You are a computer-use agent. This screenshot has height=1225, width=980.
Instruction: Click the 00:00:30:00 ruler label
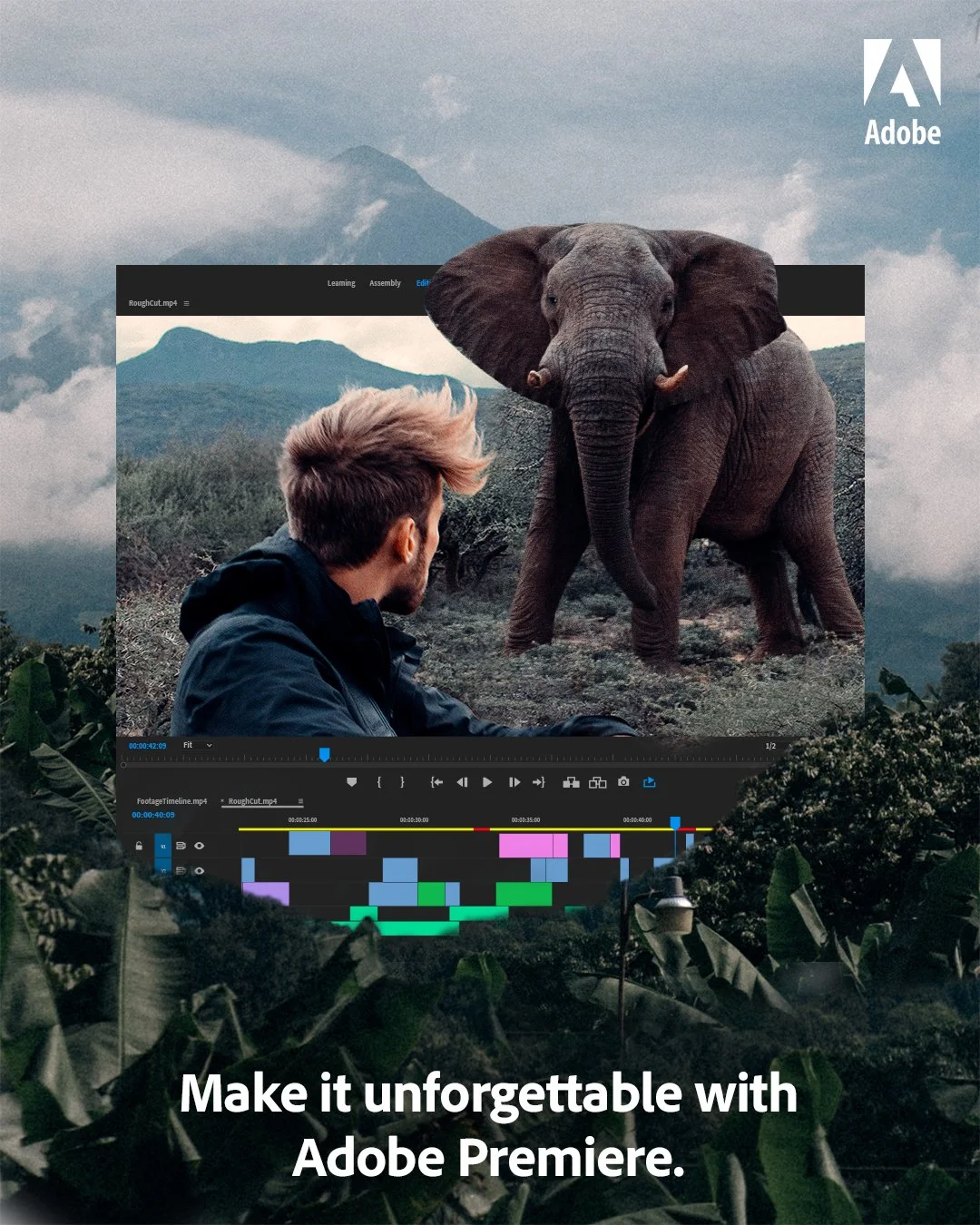414,820
